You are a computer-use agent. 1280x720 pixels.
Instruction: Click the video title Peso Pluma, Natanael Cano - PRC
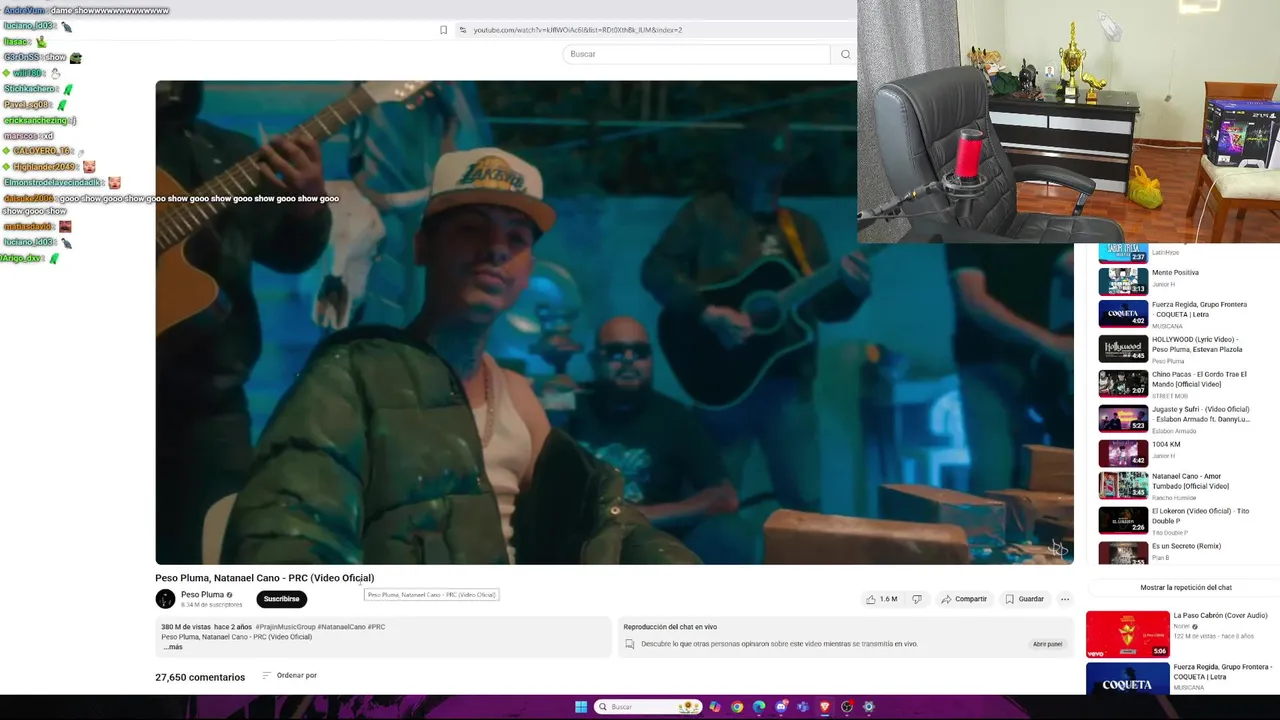tap(264, 578)
